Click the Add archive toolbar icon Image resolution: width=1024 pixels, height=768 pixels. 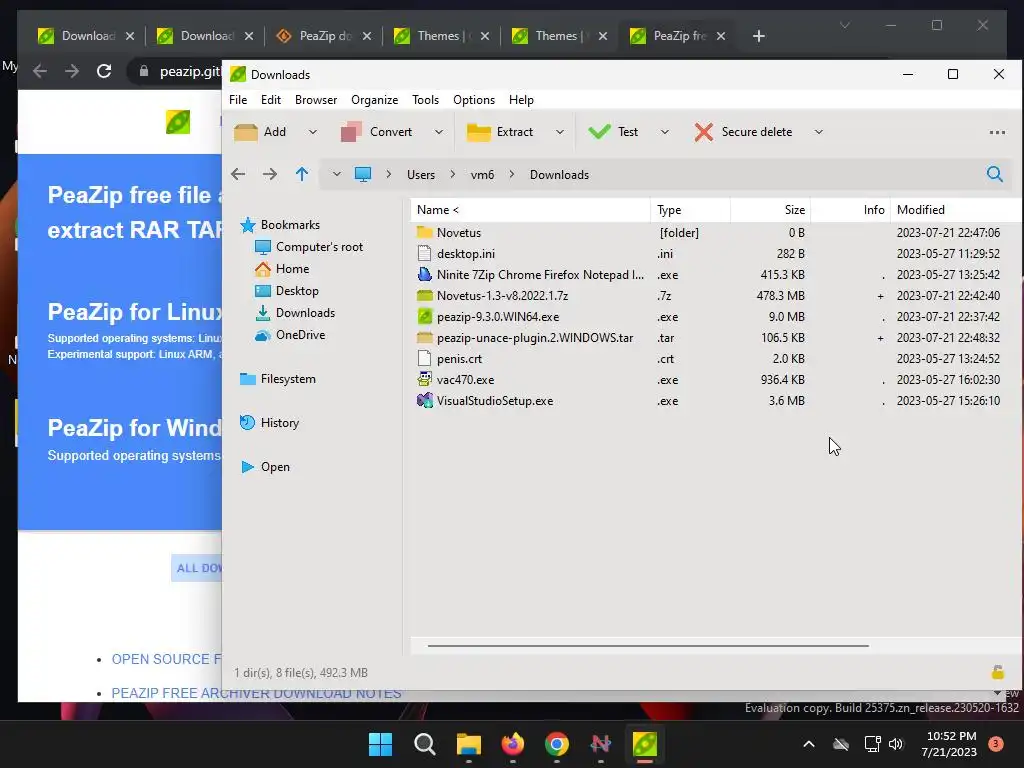(246, 132)
